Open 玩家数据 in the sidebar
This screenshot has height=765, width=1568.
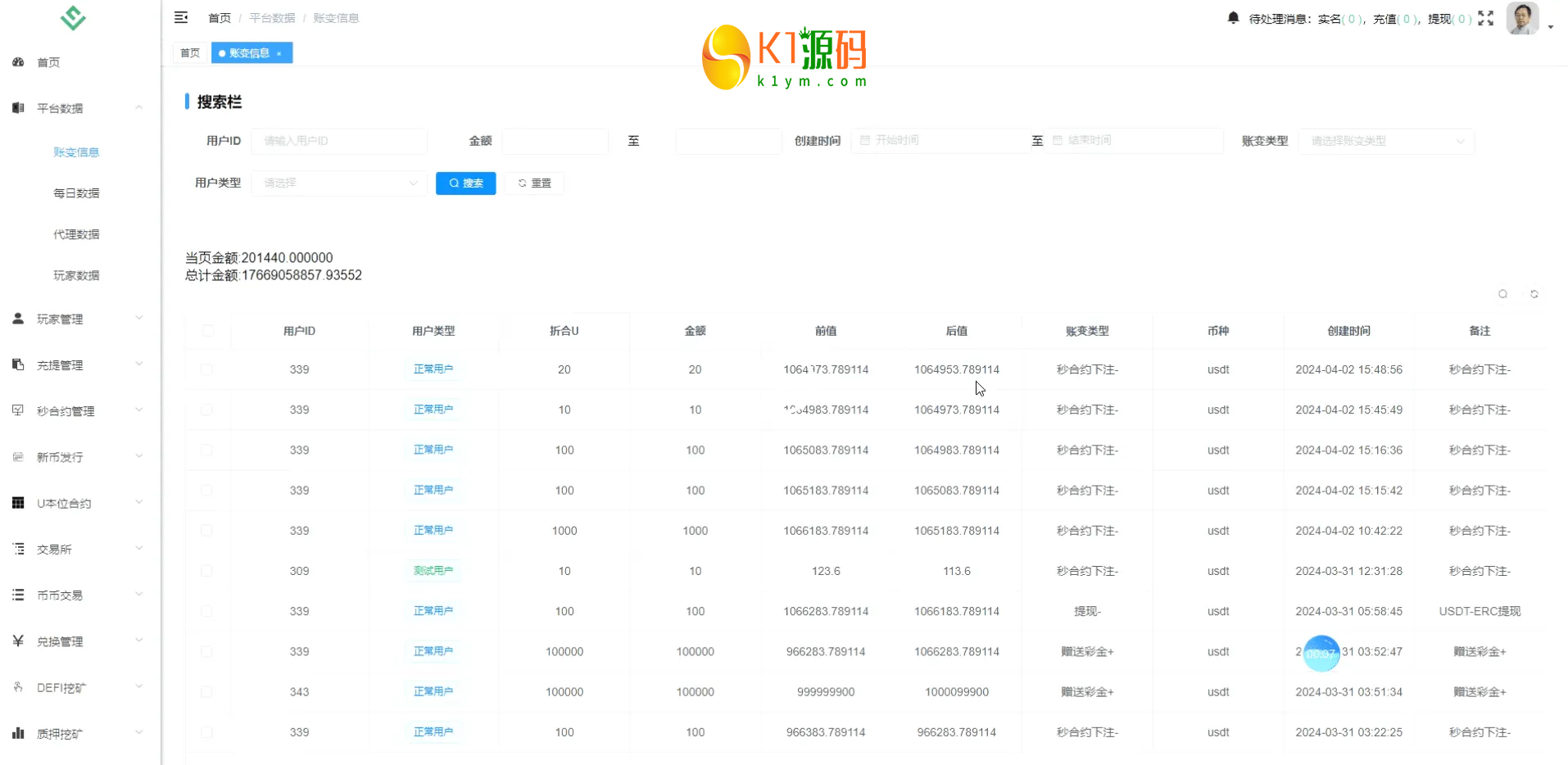pyautogui.click(x=76, y=275)
